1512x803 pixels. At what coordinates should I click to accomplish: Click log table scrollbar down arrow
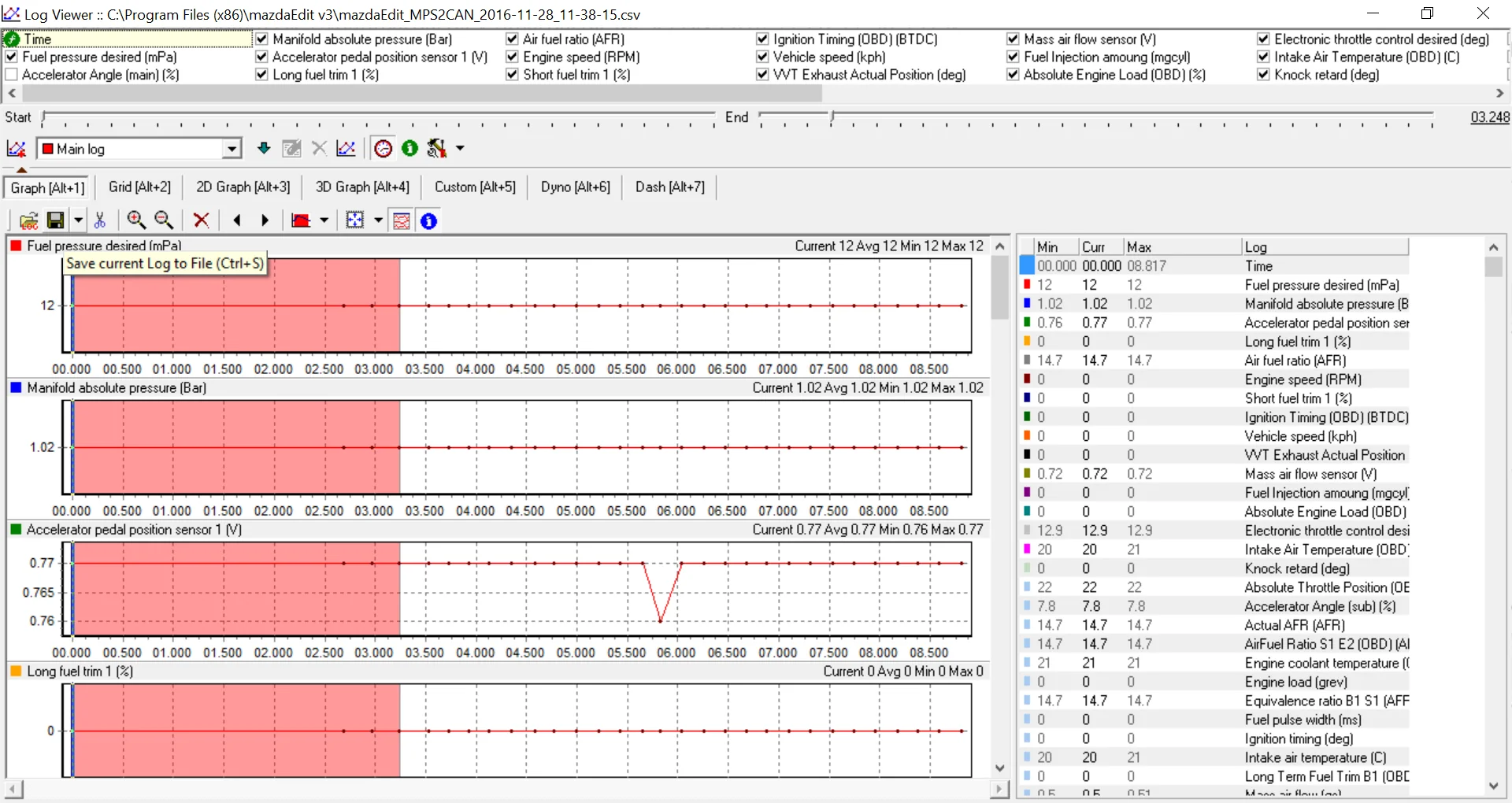click(x=1493, y=786)
